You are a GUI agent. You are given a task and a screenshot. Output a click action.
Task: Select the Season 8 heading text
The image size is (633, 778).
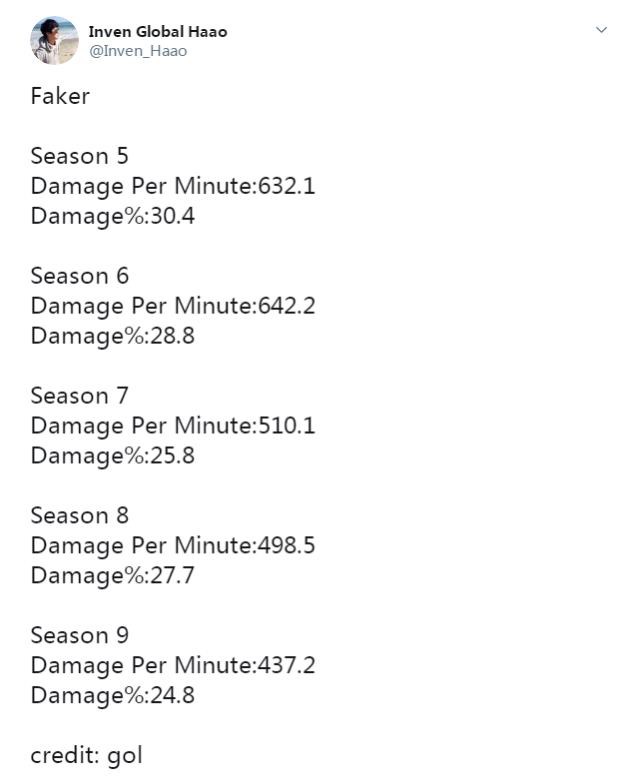coord(79,516)
